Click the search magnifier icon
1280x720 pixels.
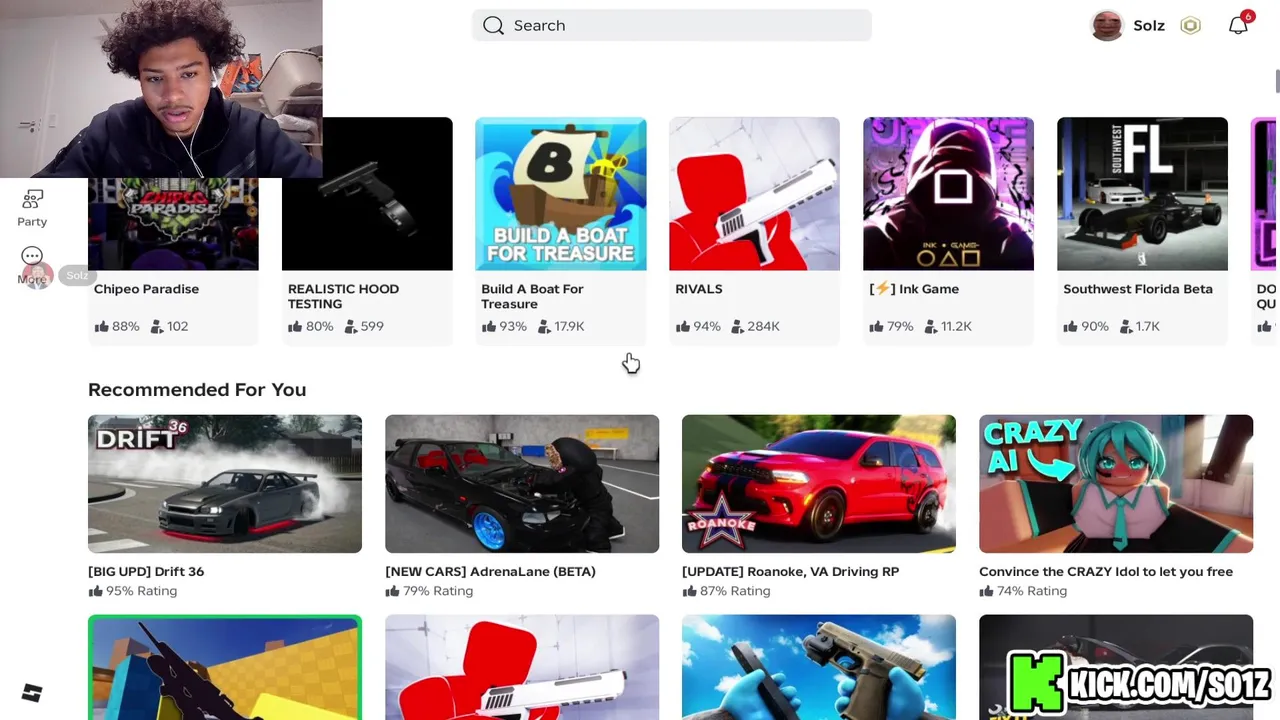[493, 25]
